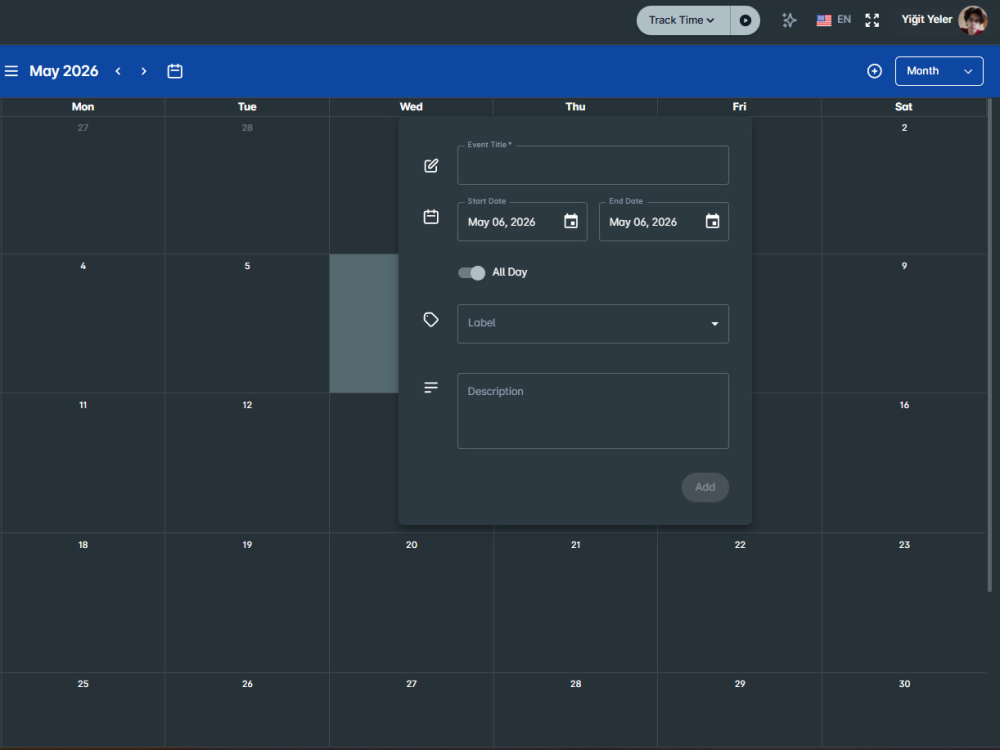
Task: Open the End Date calendar picker
Action: [712, 221]
